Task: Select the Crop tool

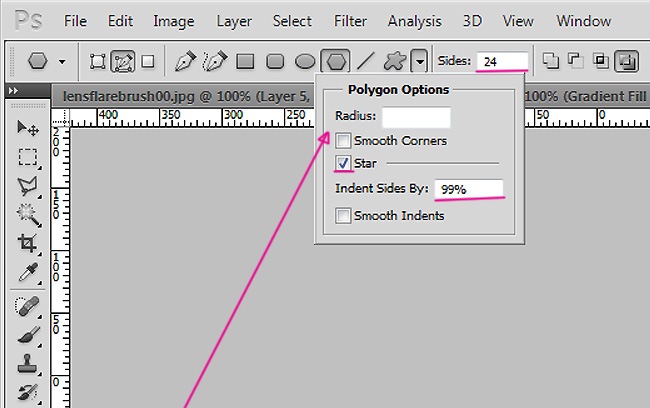Action: [x=28, y=243]
